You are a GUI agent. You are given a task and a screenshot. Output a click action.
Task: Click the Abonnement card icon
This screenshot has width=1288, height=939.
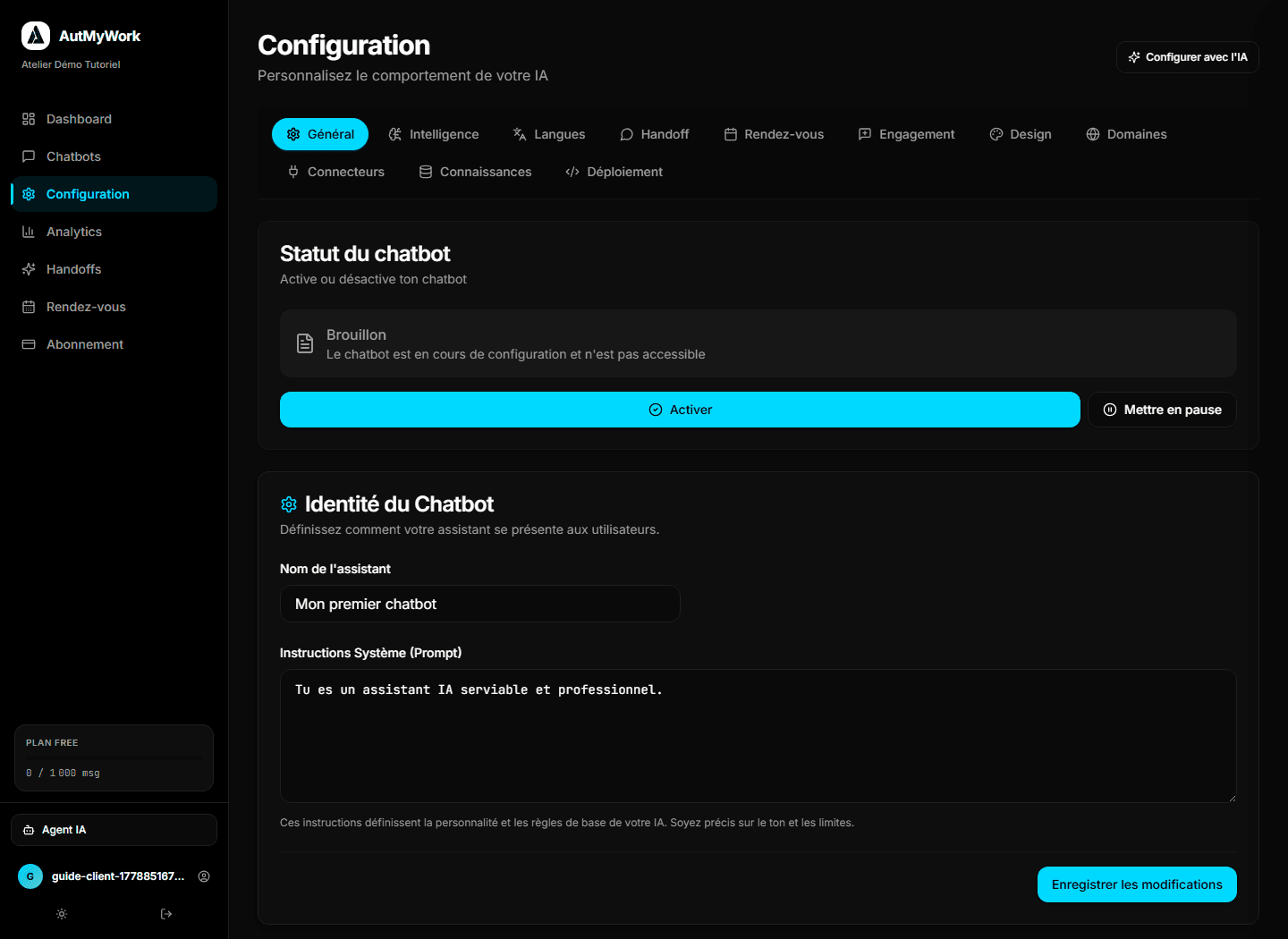[29, 344]
